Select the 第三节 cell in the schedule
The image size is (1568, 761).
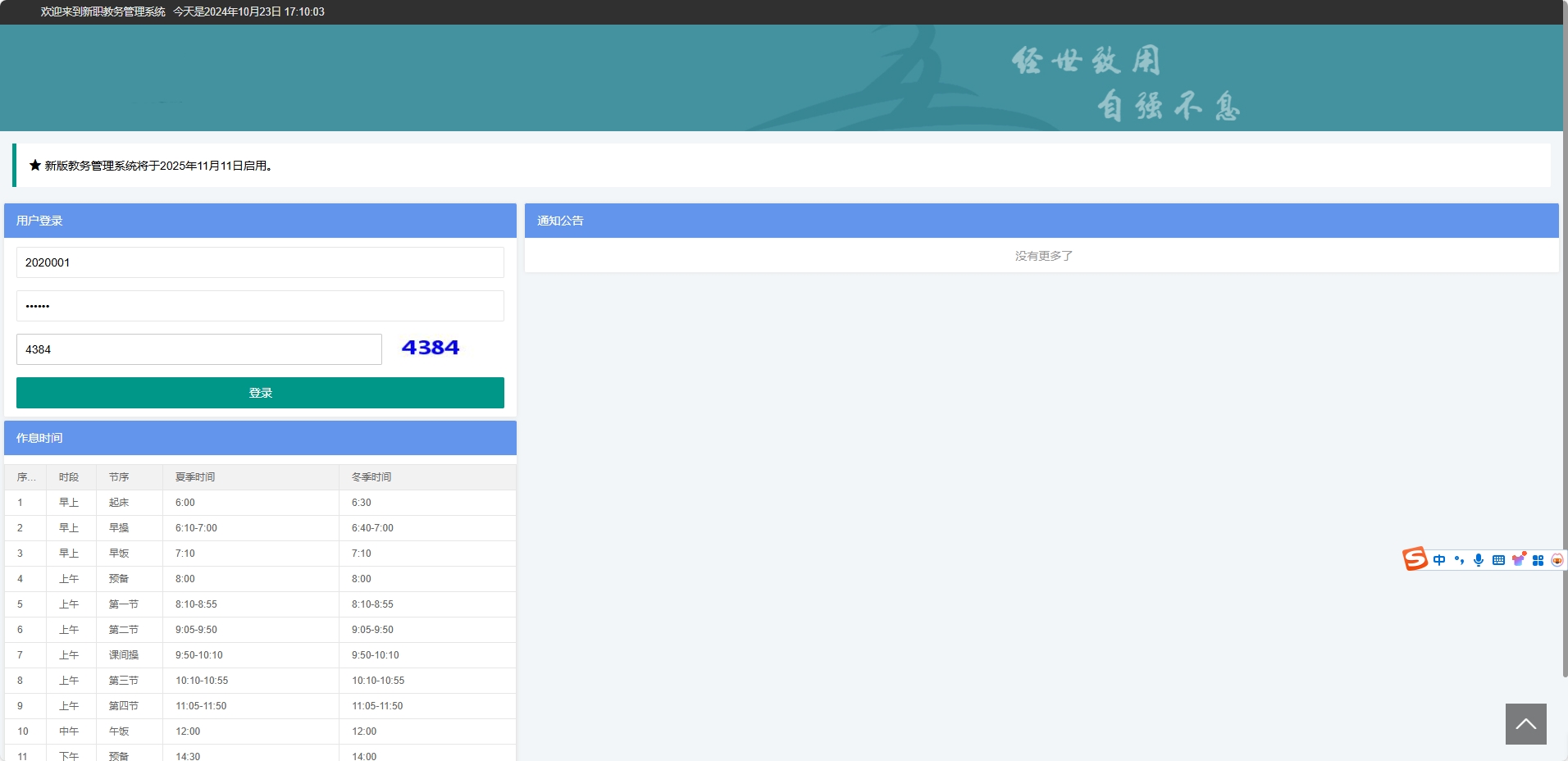130,681
